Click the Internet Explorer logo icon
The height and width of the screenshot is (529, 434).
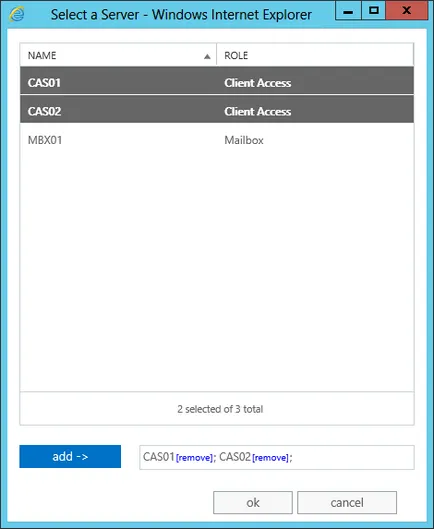pyautogui.click(x=17, y=15)
